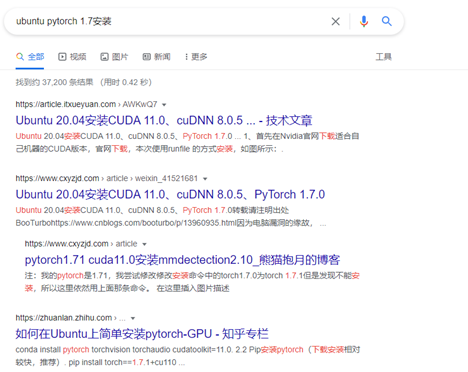Image resolution: width=468 pixels, height=372 pixels.
Task: Open result titled Ubuntu 20.04安装CUDA 11.0、cuDNN 8.0.5、PyTorch 1.7.0
Action: (x=170, y=194)
